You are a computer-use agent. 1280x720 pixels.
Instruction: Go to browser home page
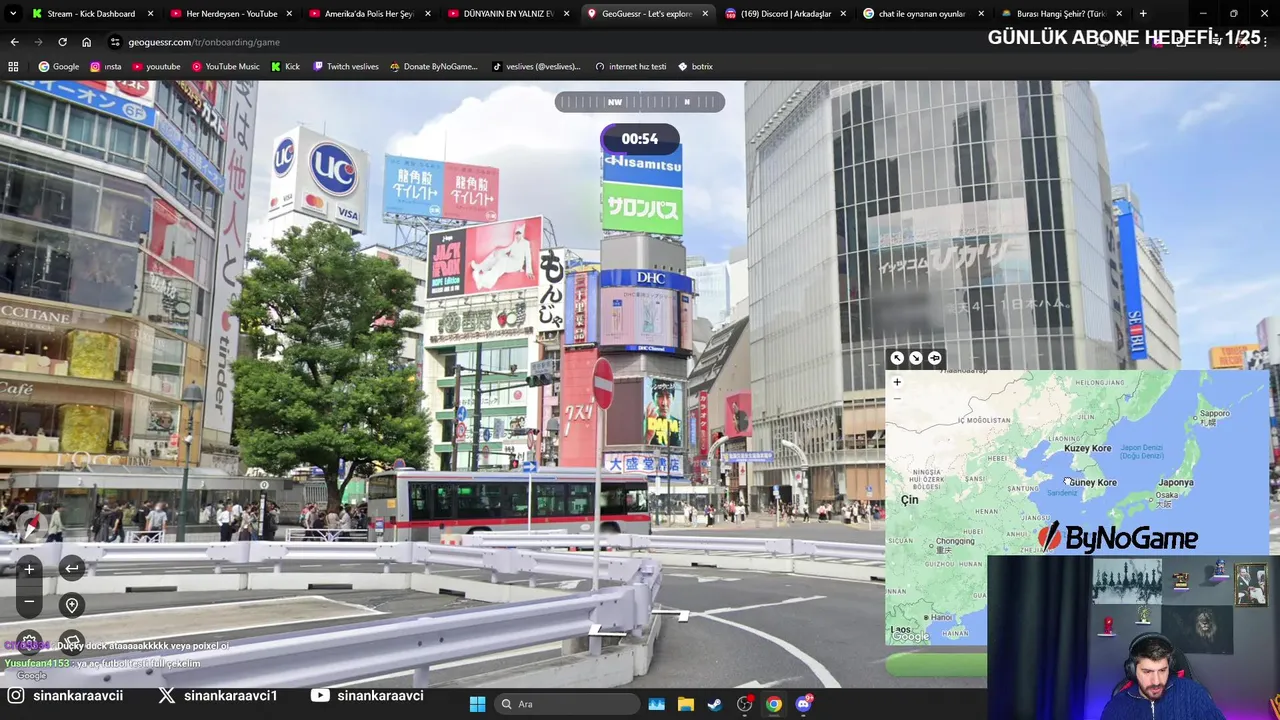pyautogui.click(x=86, y=42)
